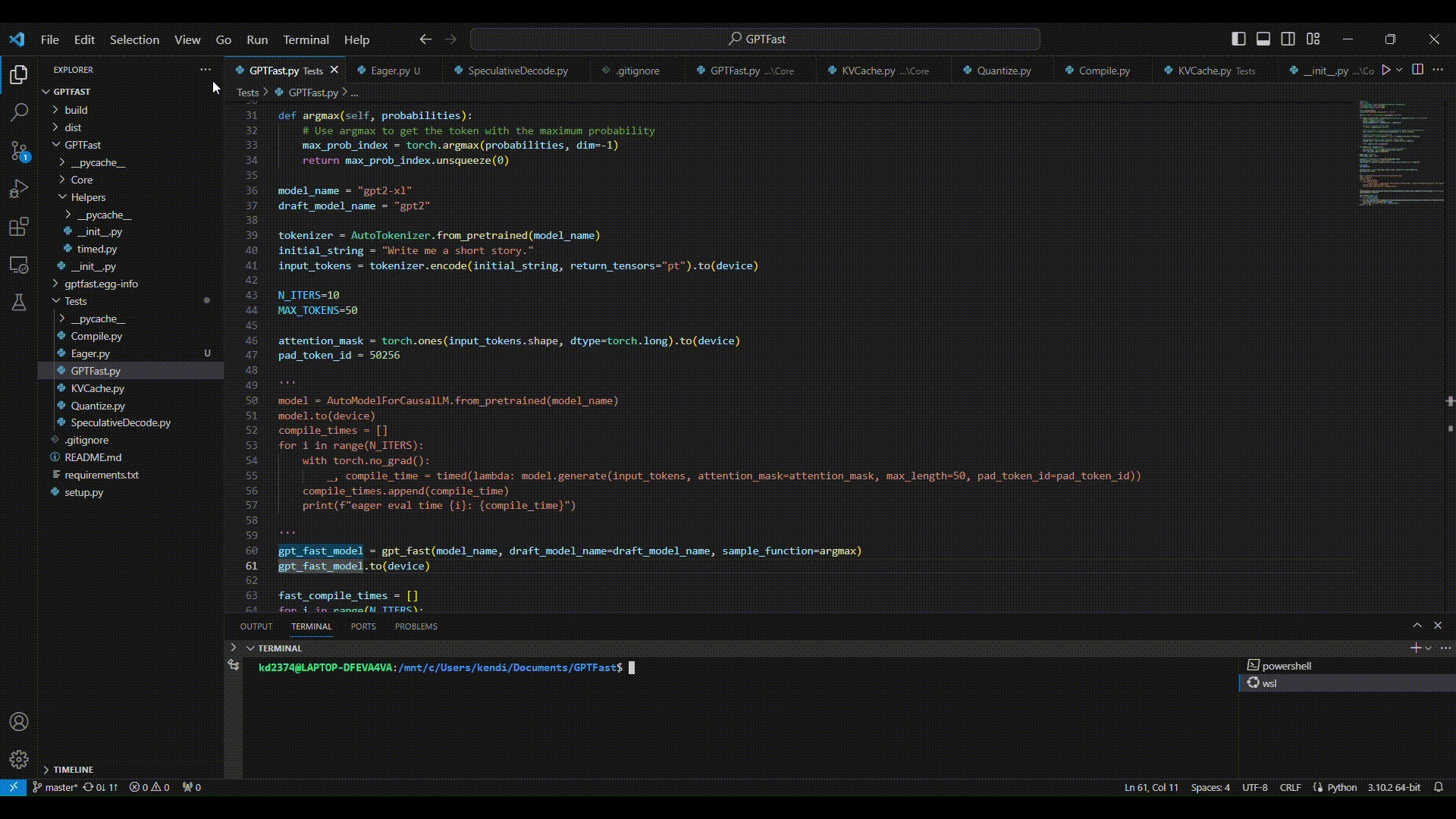Collapse the TERMINAL group chevron
This screenshot has width=1456, height=819.
coord(250,648)
